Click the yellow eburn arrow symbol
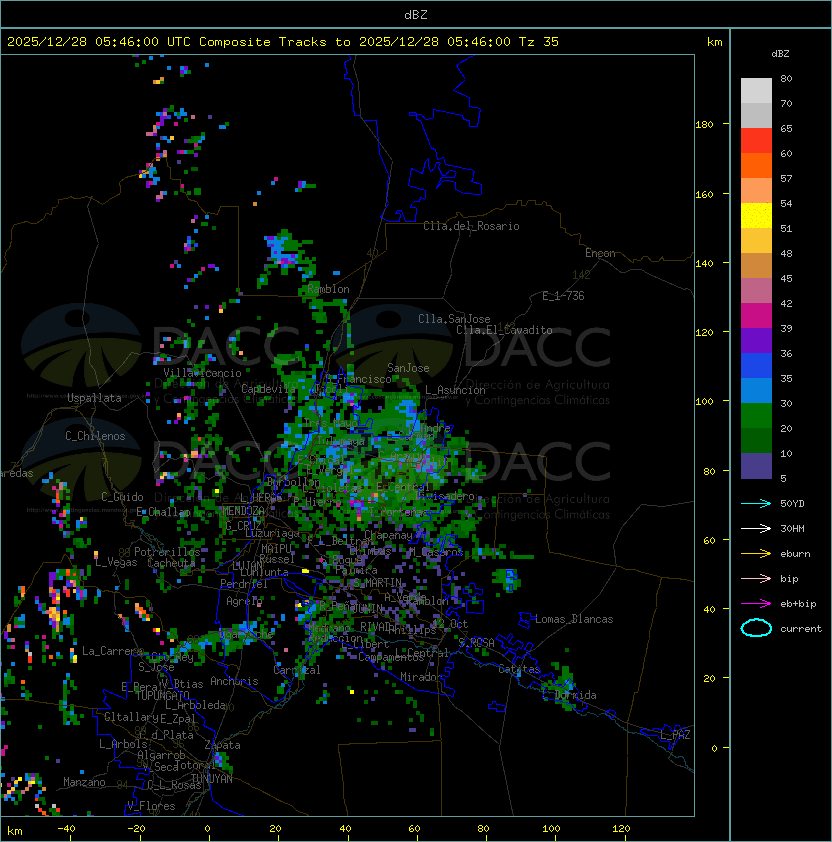The width and height of the screenshot is (832, 842). click(756, 554)
